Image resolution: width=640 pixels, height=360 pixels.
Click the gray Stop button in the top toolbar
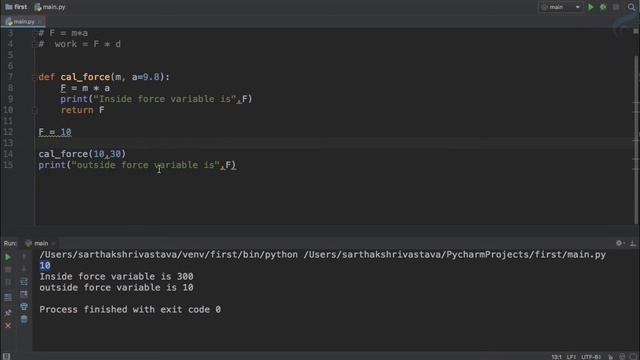[x=616, y=7]
